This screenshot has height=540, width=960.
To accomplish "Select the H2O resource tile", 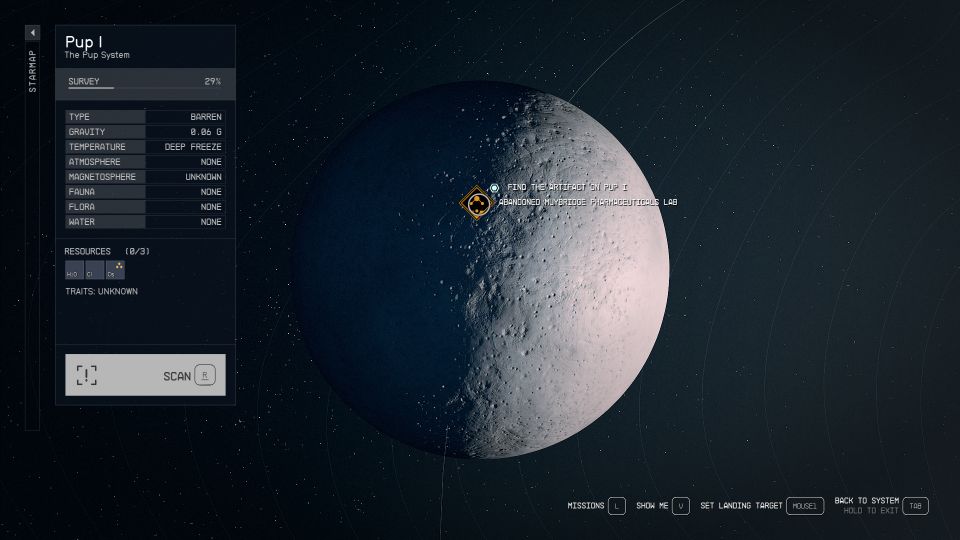I will [74, 270].
